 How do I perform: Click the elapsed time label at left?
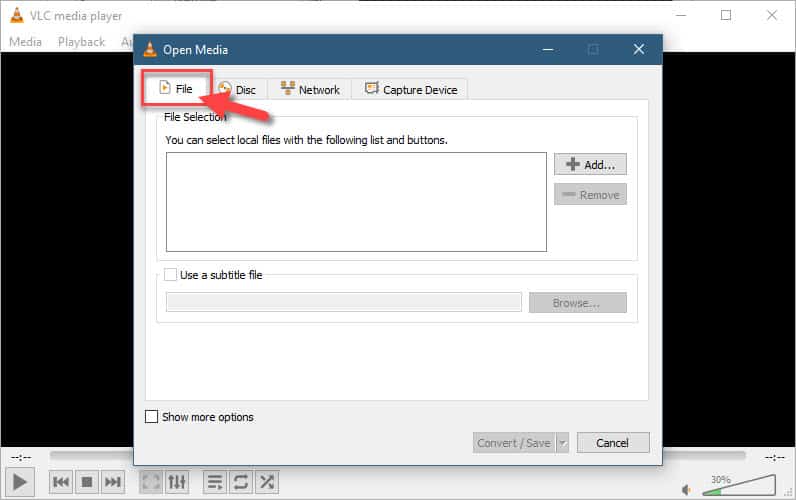click(21, 457)
